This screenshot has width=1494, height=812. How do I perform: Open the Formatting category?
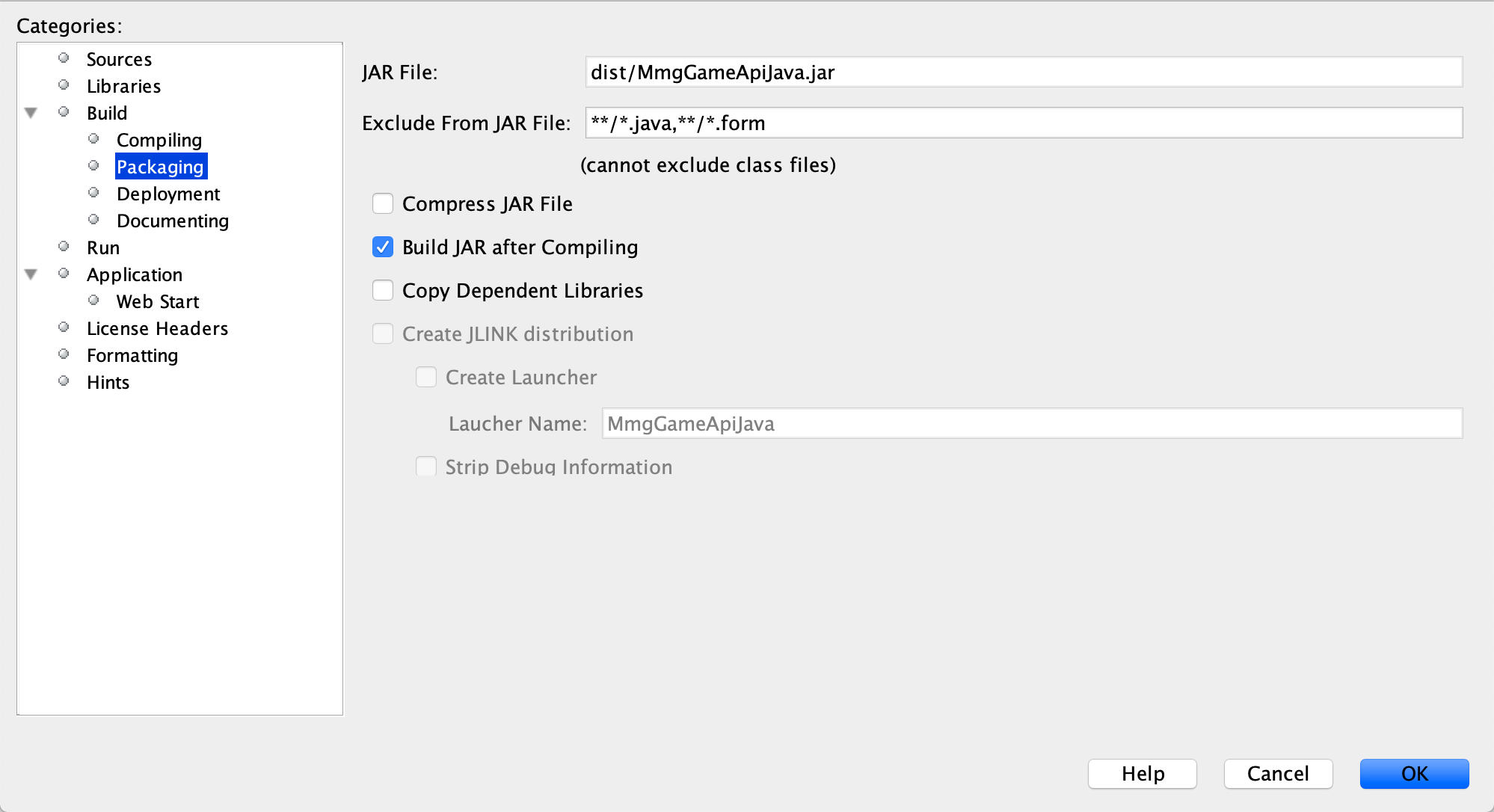pos(132,355)
